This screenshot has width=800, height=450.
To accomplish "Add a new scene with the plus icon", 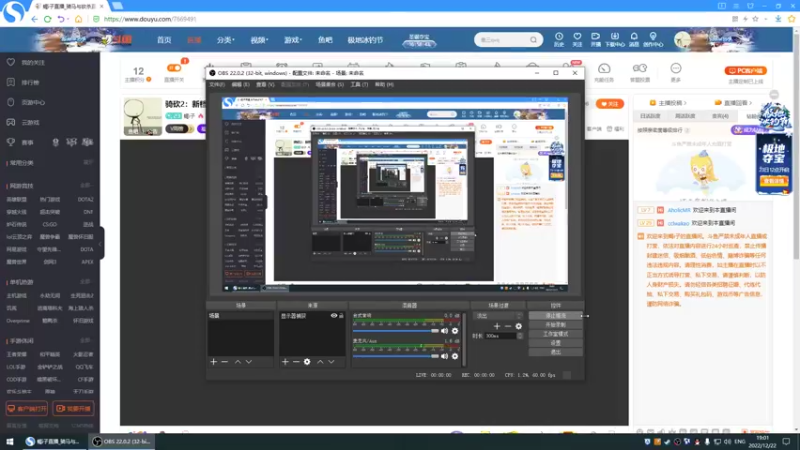I will 213,362.
